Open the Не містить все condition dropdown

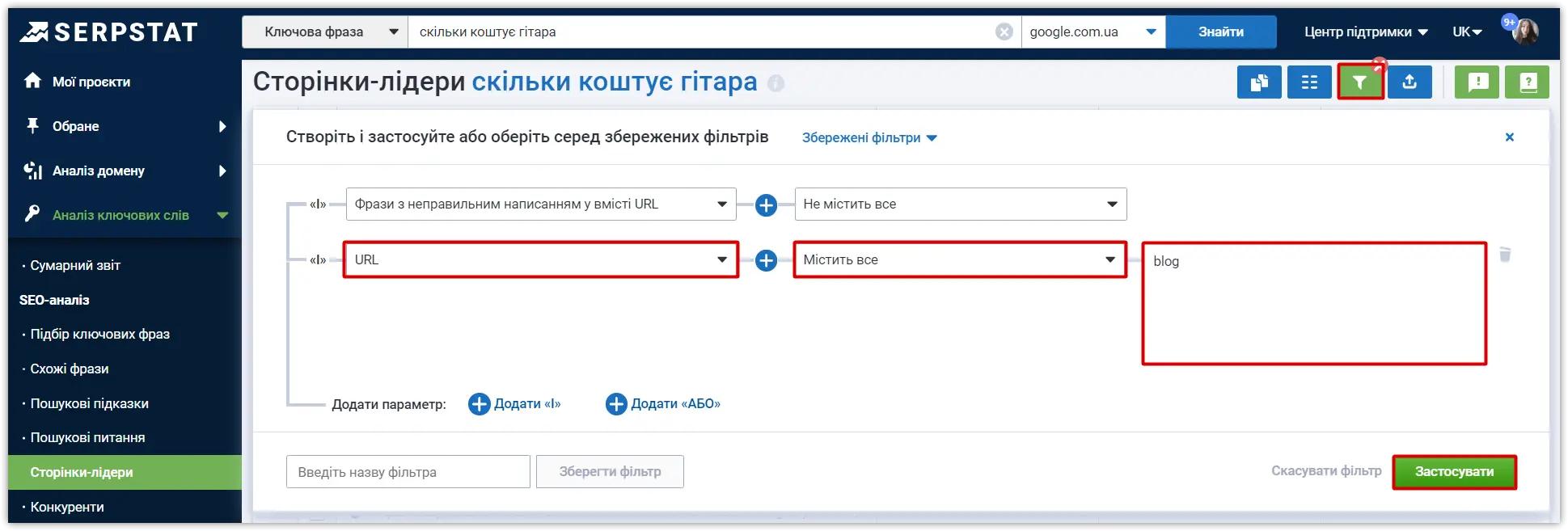[961, 204]
